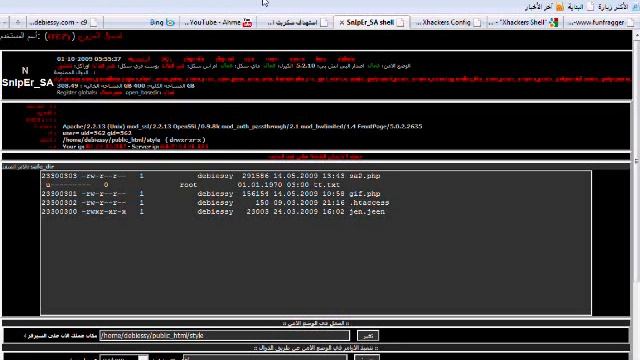Click permissions -rwxr-xr-x on jen.jeen row
This screenshot has height=360, width=640.
[104, 212]
